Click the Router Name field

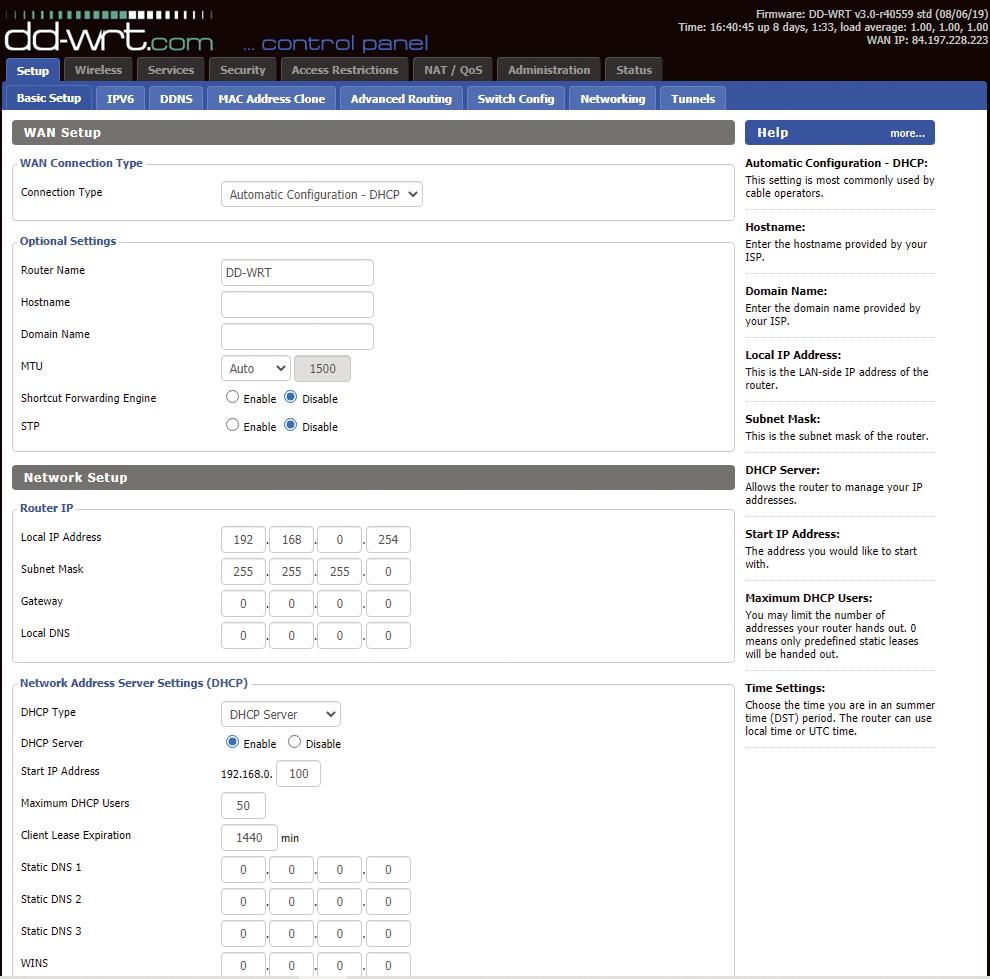[297, 273]
